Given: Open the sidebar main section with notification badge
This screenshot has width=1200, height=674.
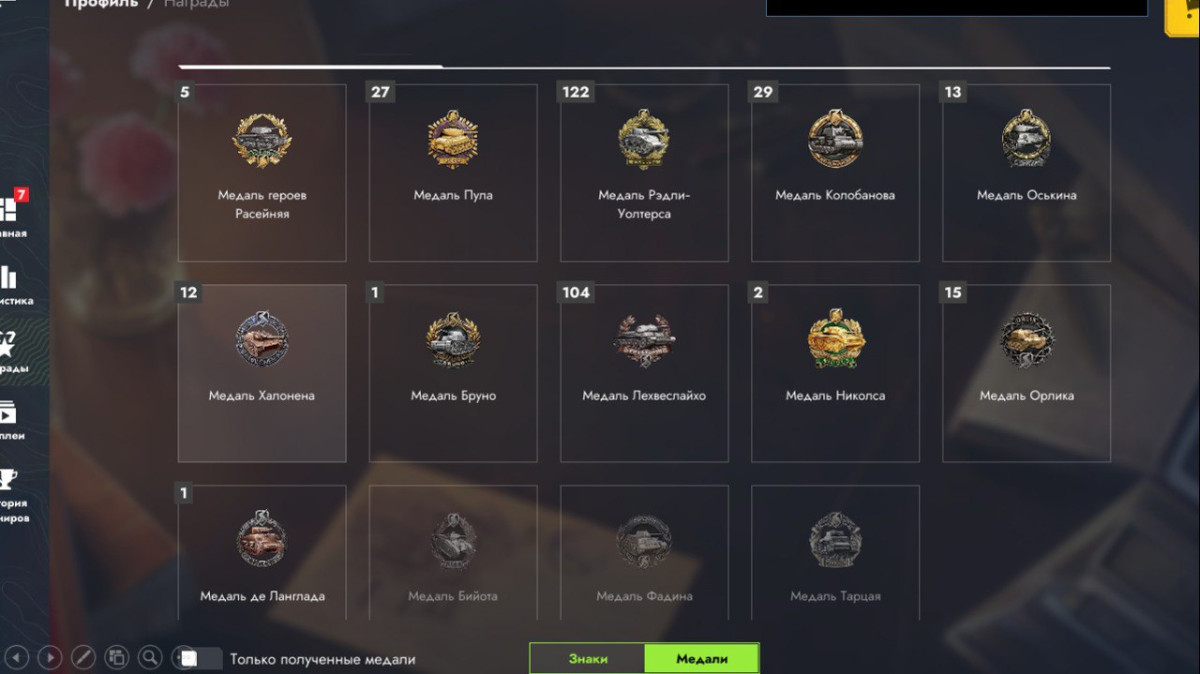Looking at the screenshot, I should (14, 212).
